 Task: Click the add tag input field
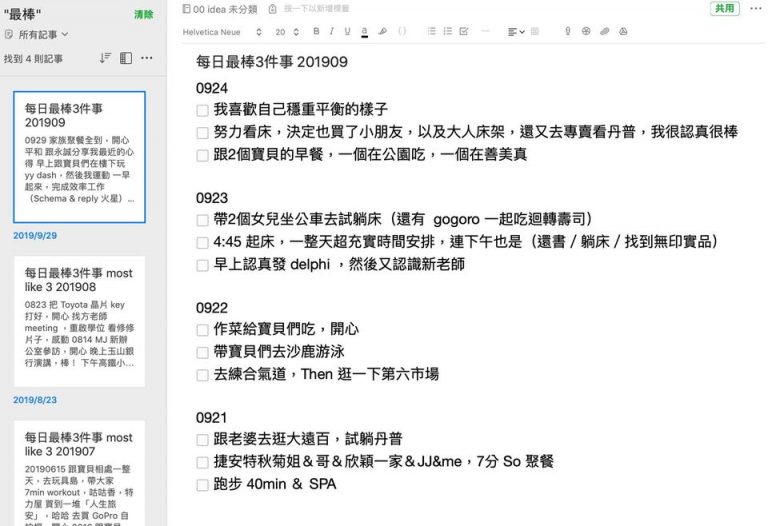point(317,9)
